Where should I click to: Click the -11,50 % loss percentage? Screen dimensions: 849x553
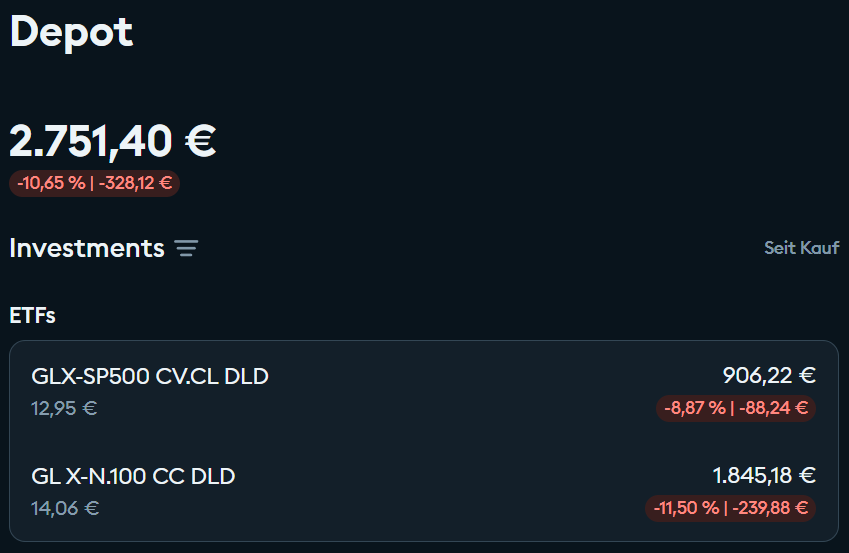[686, 508]
